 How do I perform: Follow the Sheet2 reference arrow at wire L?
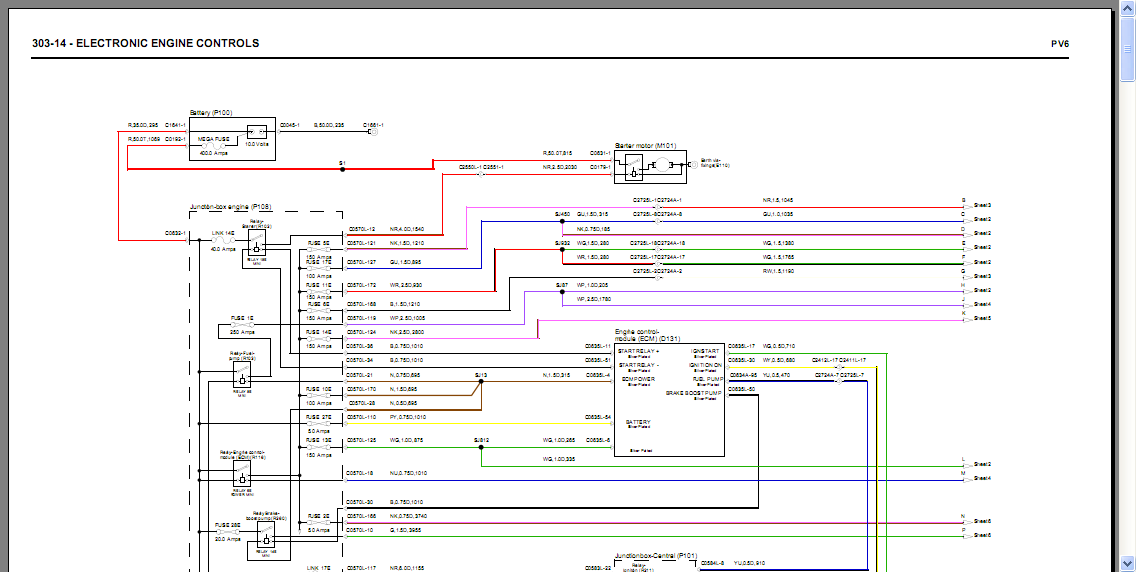tap(968, 465)
